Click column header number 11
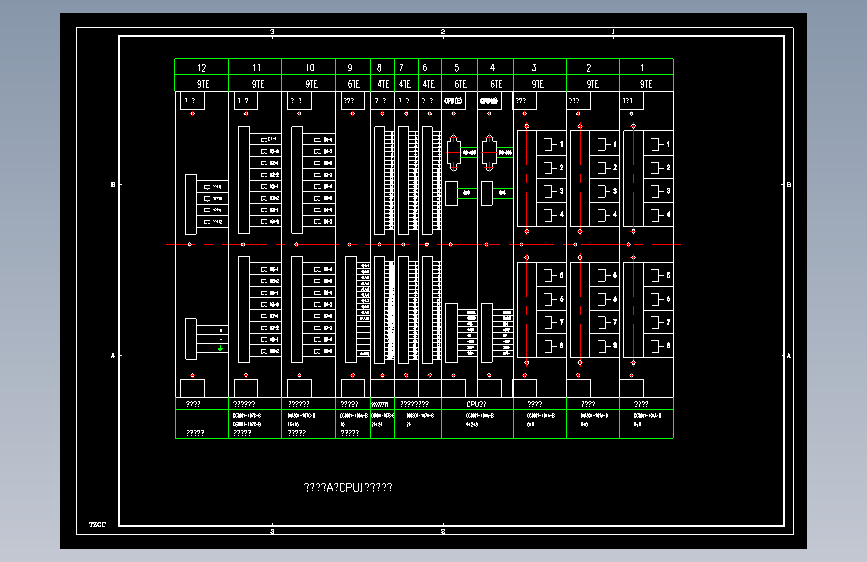 coord(257,67)
